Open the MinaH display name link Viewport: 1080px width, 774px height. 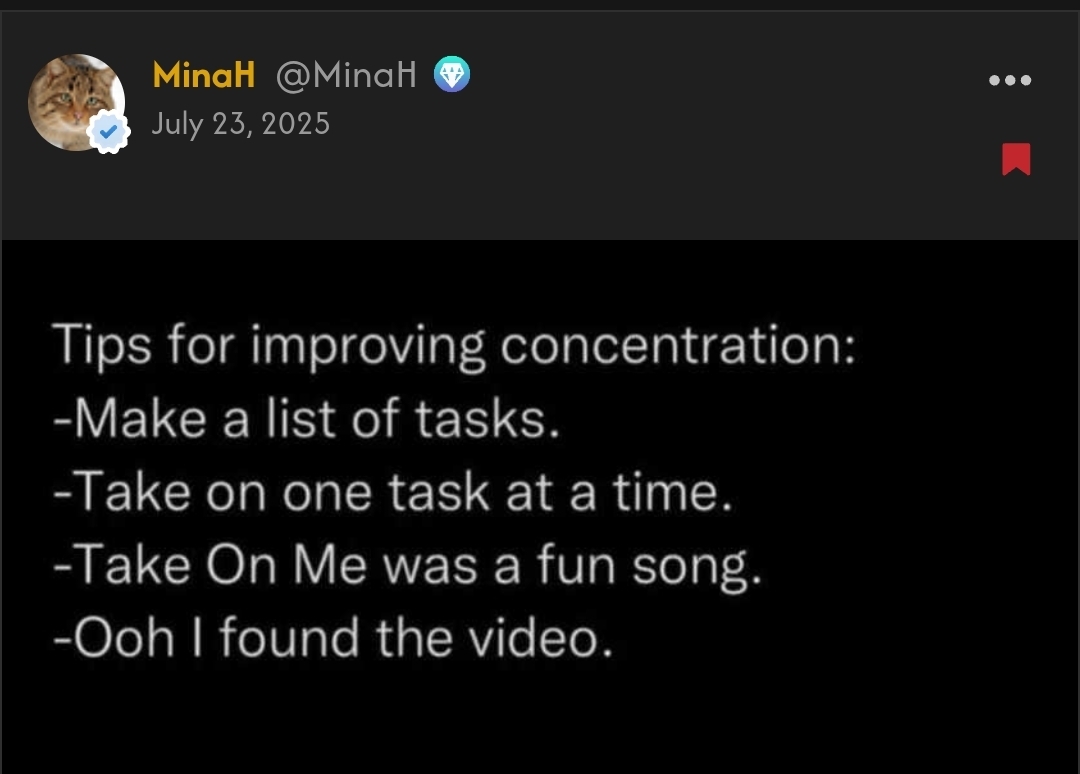pos(204,74)
